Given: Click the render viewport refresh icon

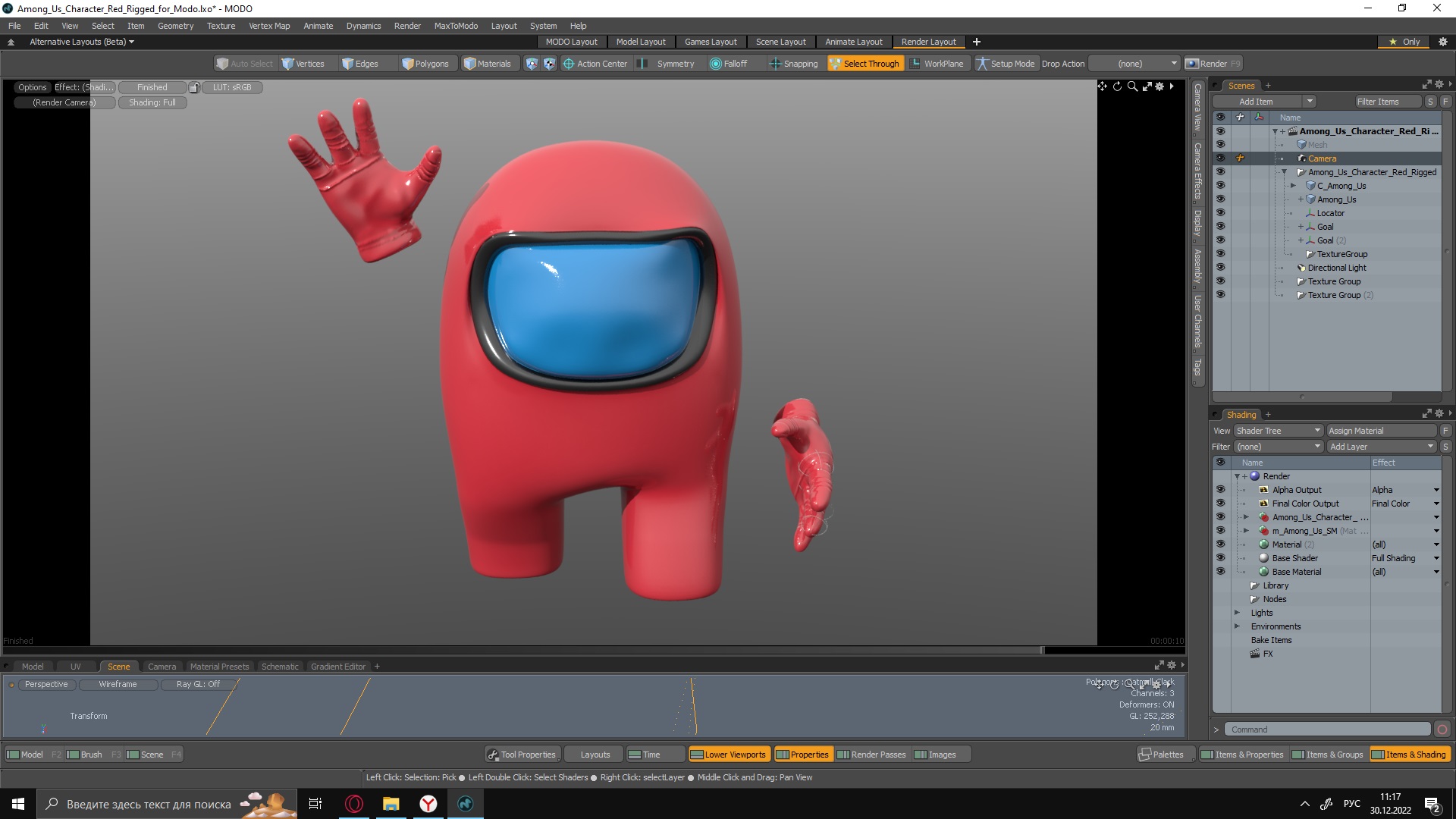Looking at the screenshot, I should point(1117,86).
